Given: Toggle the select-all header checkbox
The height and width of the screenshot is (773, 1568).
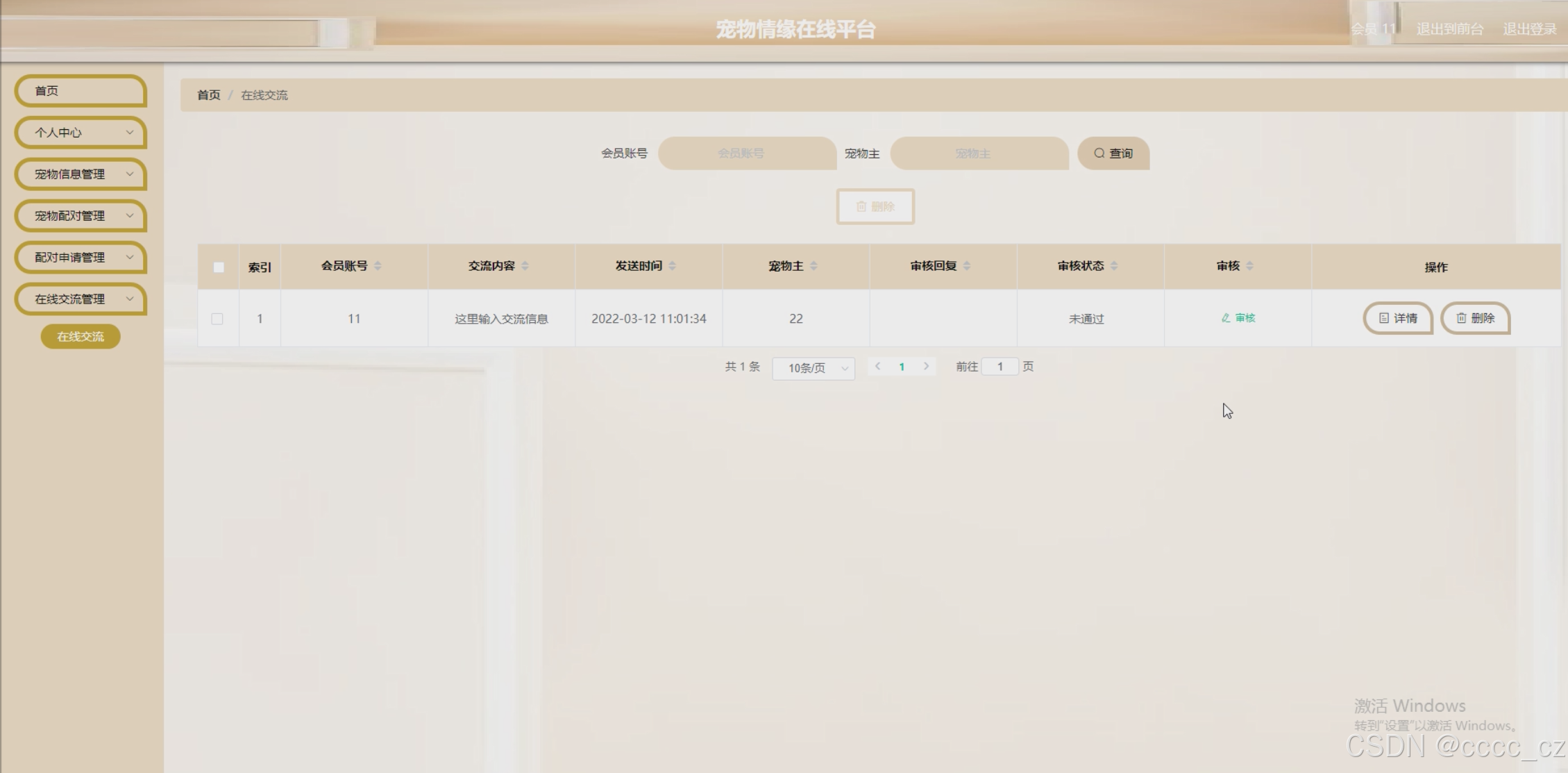Looking at the screenshot, I should tap(219, 267).
